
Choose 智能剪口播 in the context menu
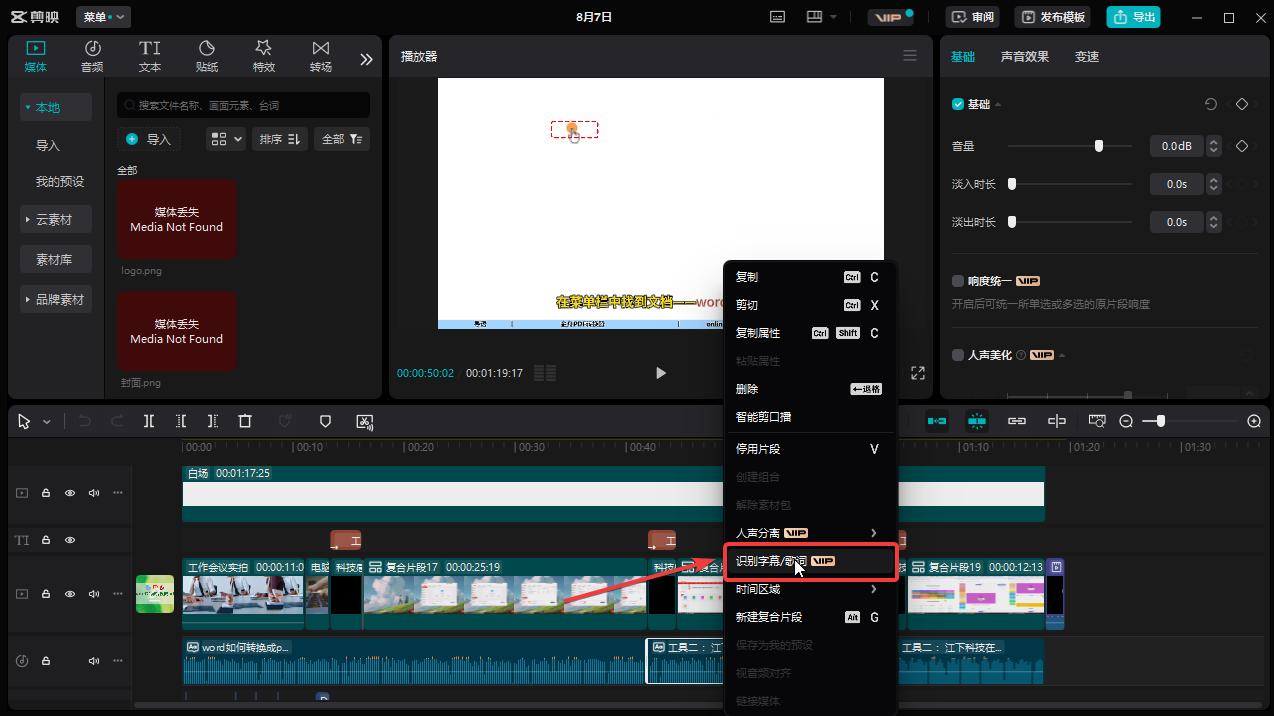(810, 417)
